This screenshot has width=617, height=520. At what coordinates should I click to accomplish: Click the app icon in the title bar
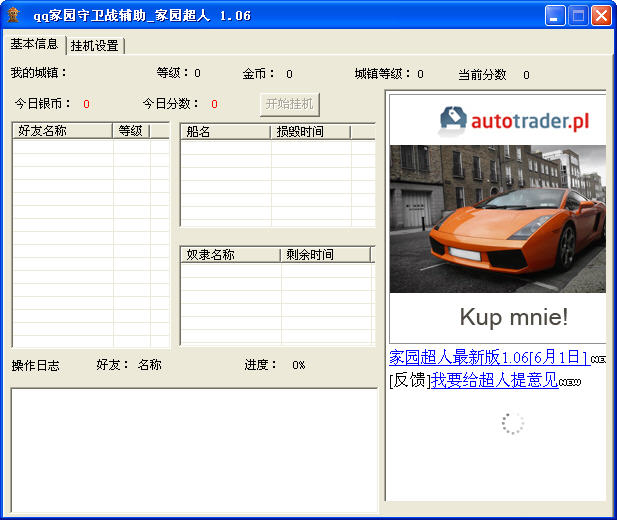tap(14, 15)
